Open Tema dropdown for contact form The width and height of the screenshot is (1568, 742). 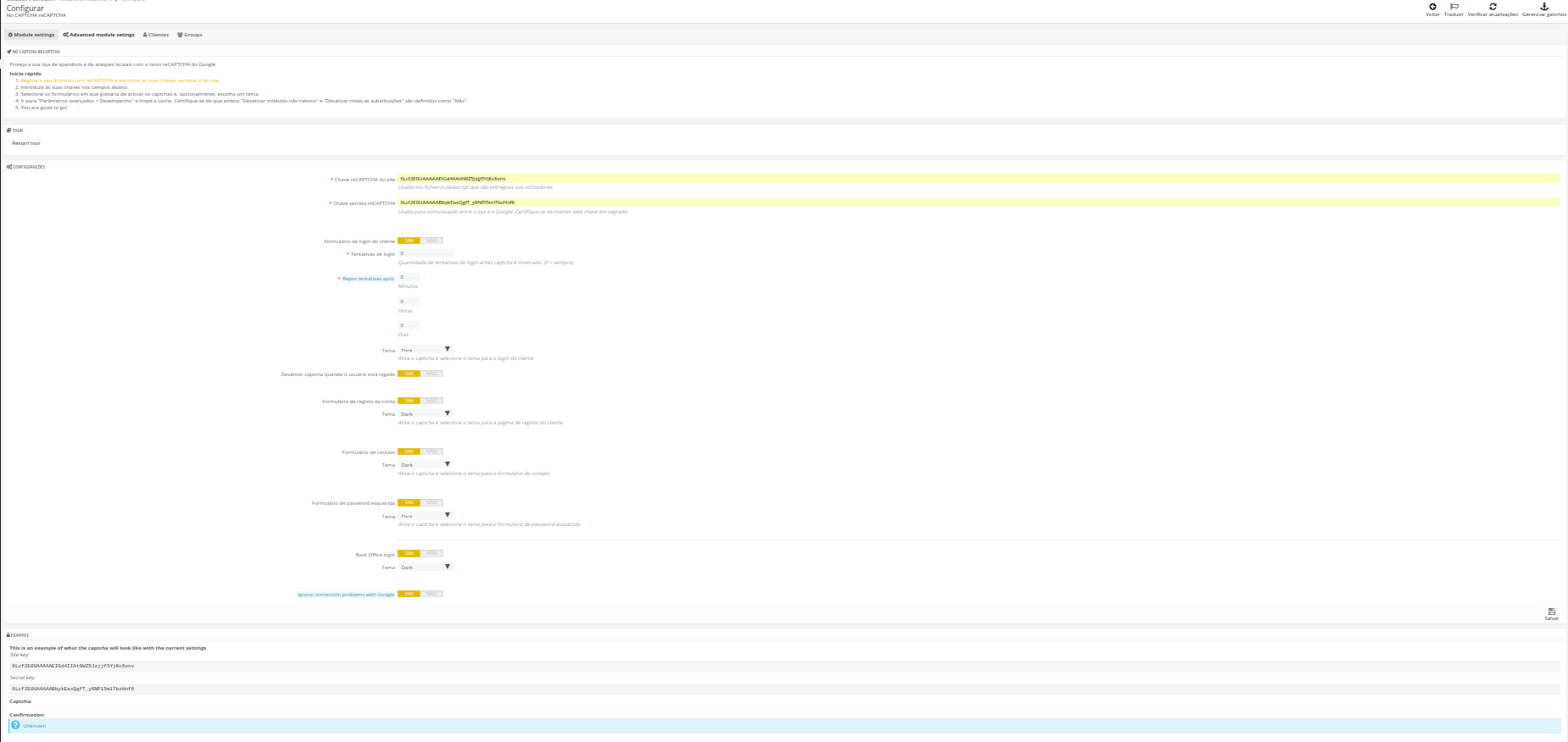(x=425, y=464)
